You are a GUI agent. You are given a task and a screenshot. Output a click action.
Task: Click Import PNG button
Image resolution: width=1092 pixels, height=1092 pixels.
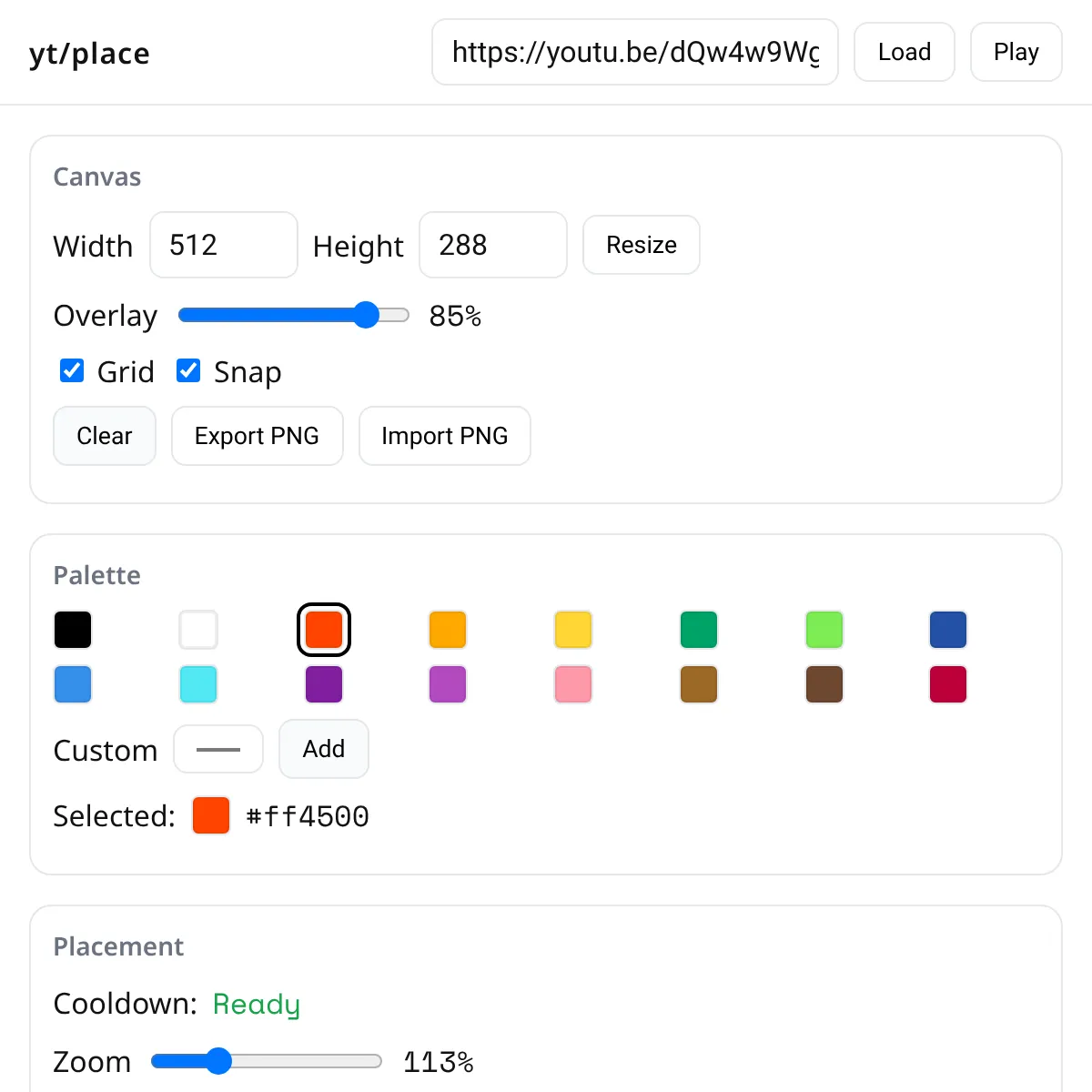pos(445,436)
